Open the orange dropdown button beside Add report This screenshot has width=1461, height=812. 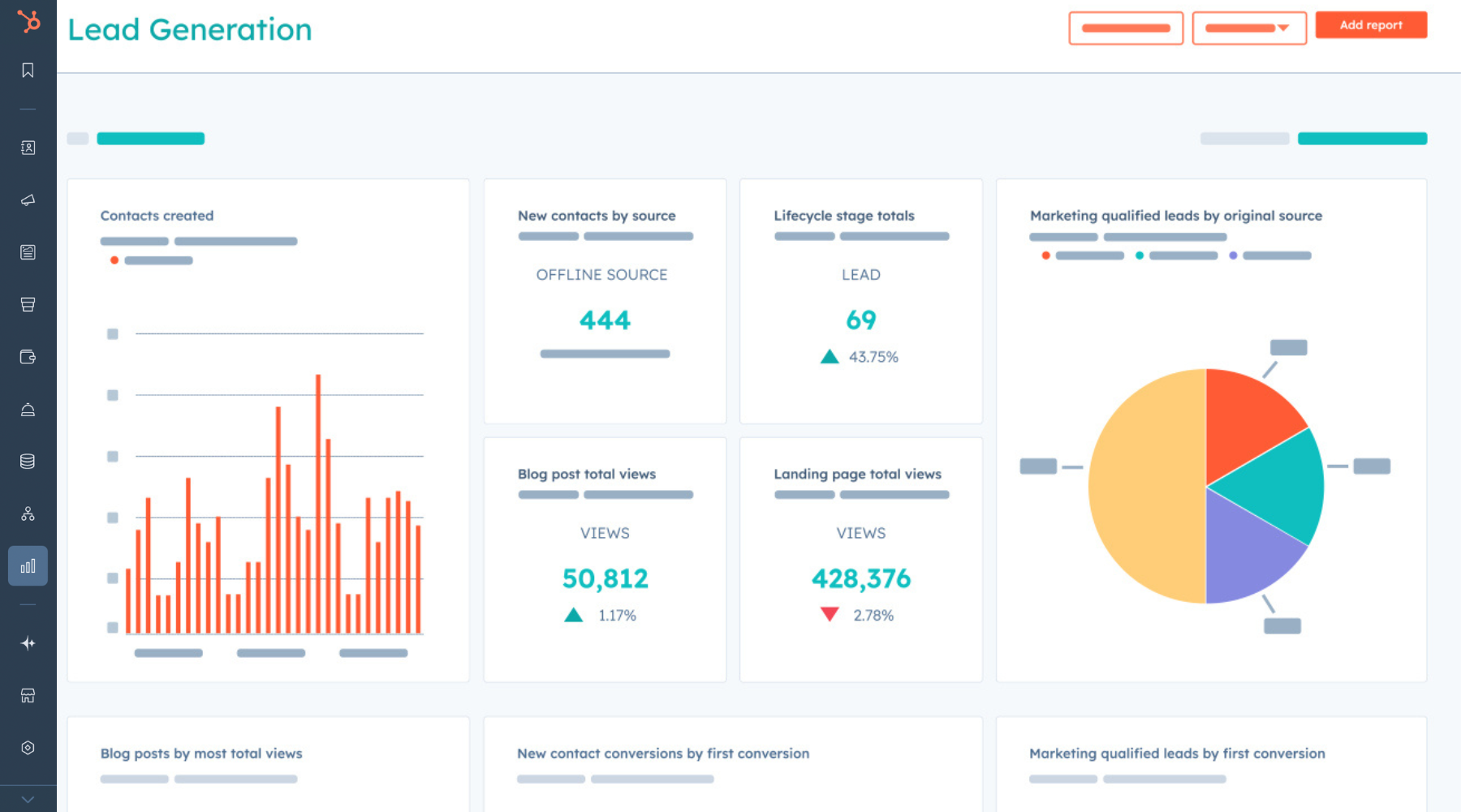pyautogui.click(x=1248, y=28)
